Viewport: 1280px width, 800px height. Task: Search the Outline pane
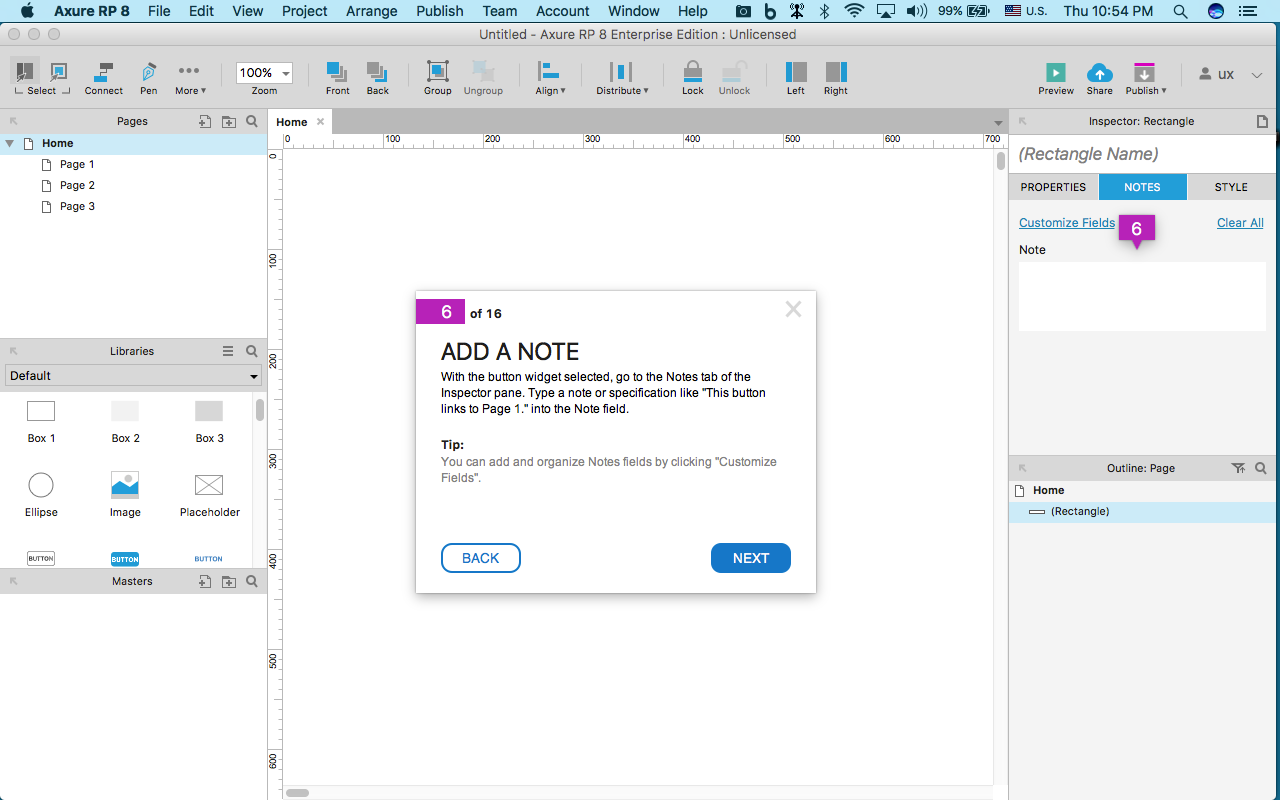coord(1261,468)
